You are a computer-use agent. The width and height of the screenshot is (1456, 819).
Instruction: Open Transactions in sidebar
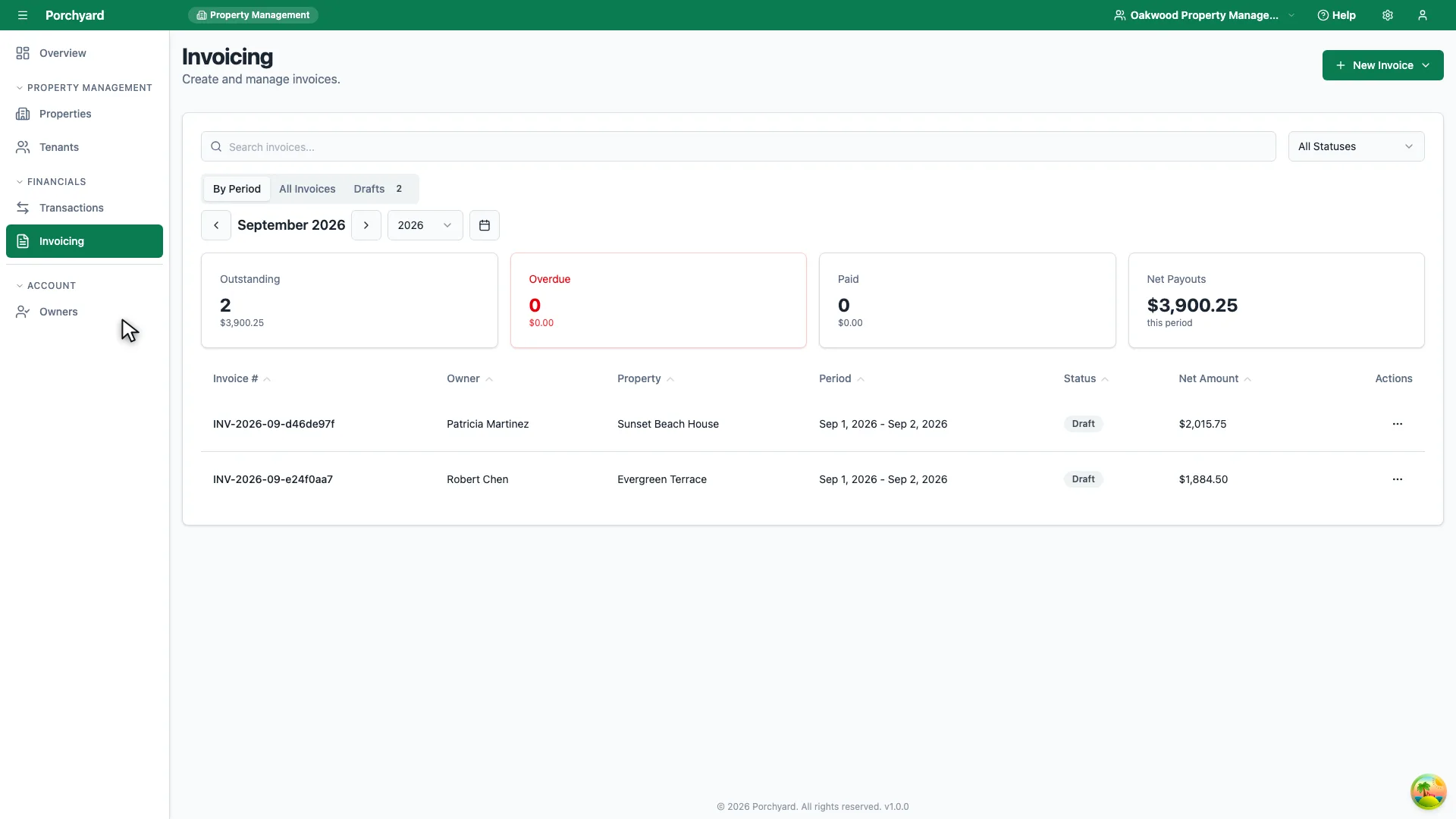pyautogui.click(x=84, y=208)
